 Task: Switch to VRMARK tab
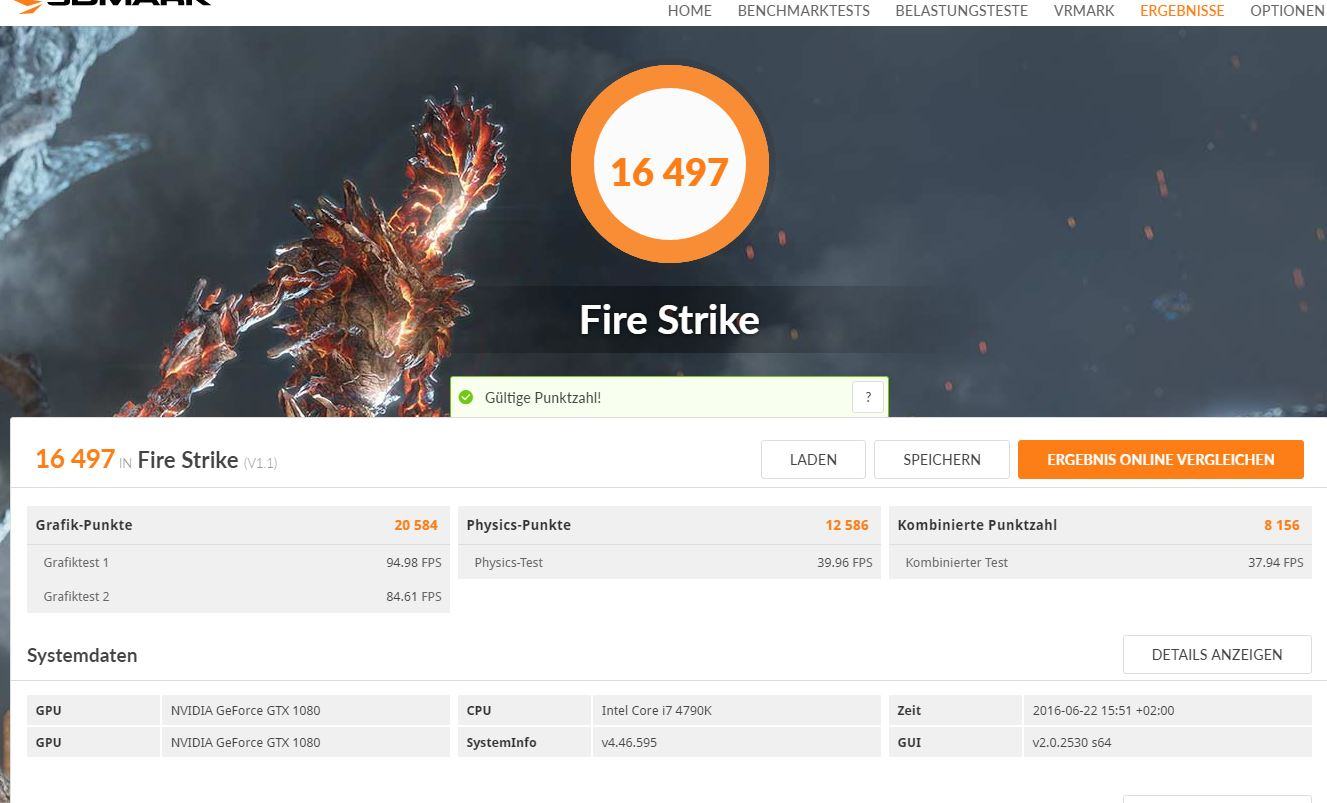tap(1084, 11)
